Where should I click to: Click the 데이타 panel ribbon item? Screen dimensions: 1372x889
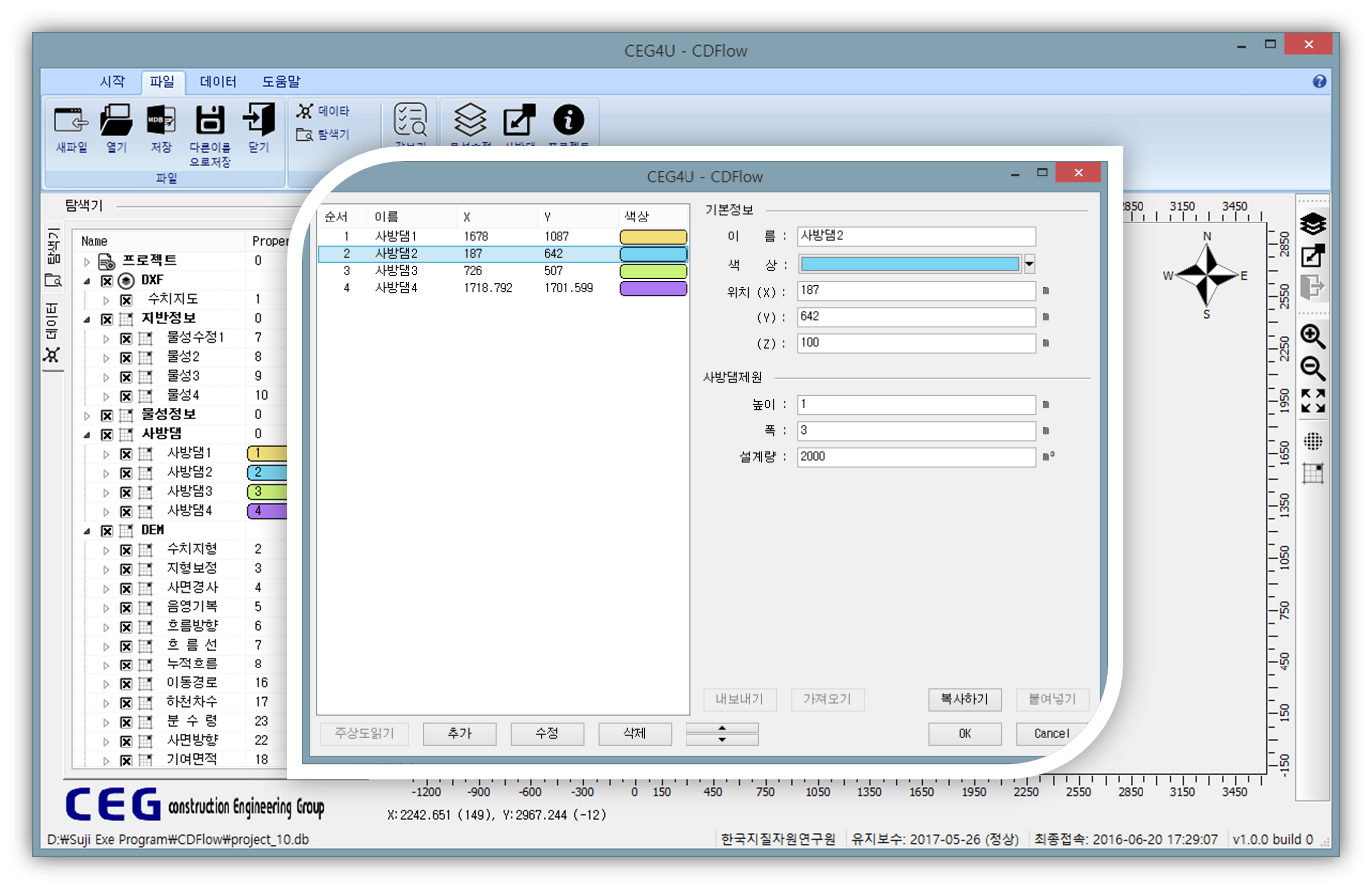(324, 111)
